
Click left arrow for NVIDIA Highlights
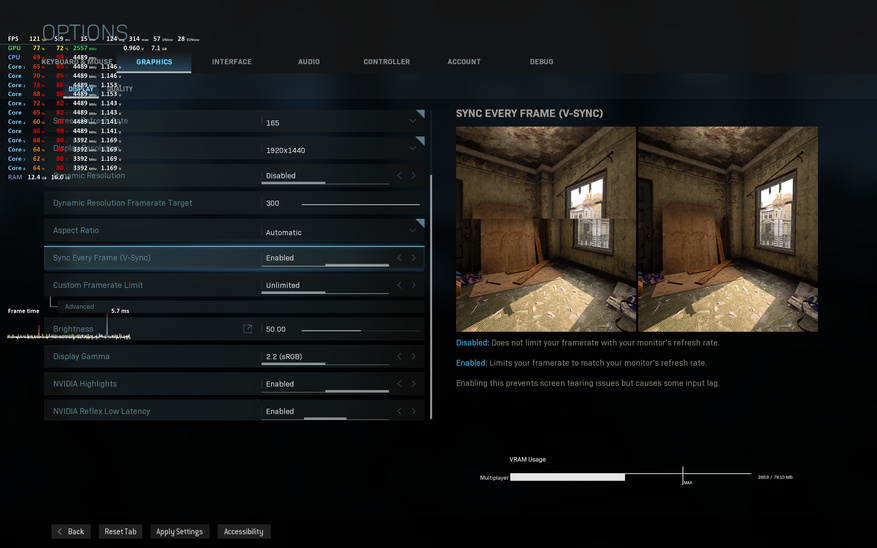(x=399, y=384)
